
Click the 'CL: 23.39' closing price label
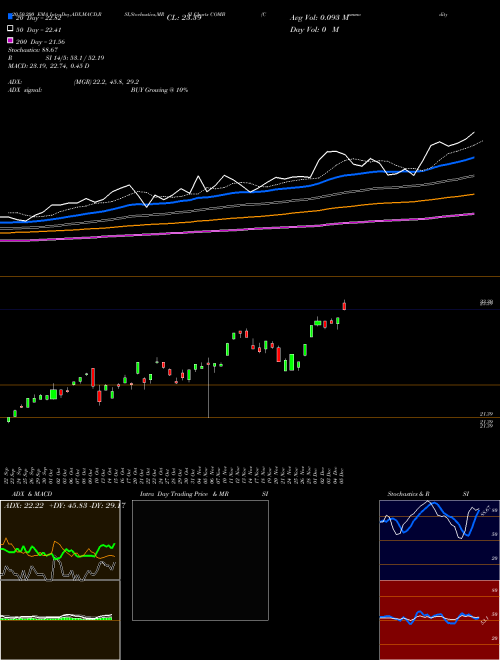(184, 18)
